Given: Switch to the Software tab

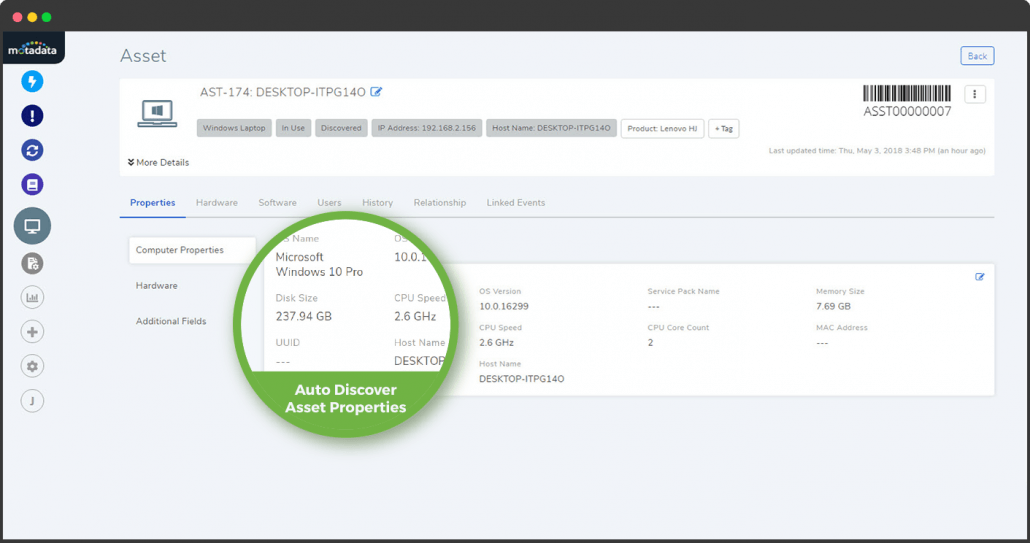Looking at the screenshot, I should pos(277,203).
